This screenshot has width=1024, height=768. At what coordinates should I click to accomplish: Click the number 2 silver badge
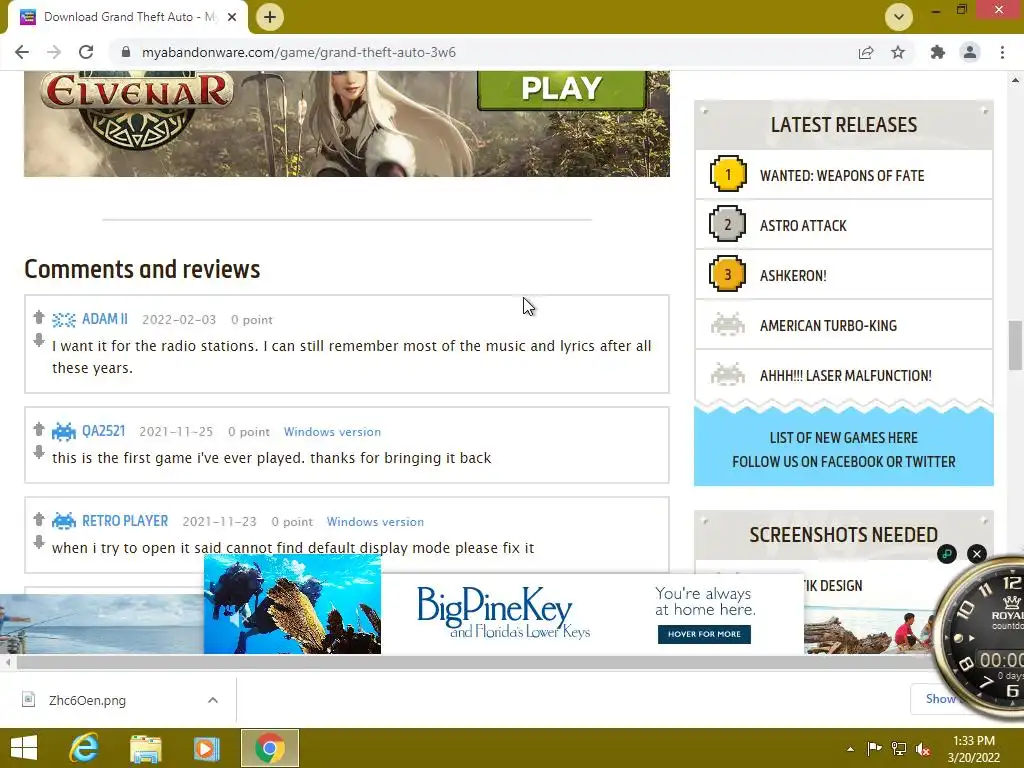[728, 224]
